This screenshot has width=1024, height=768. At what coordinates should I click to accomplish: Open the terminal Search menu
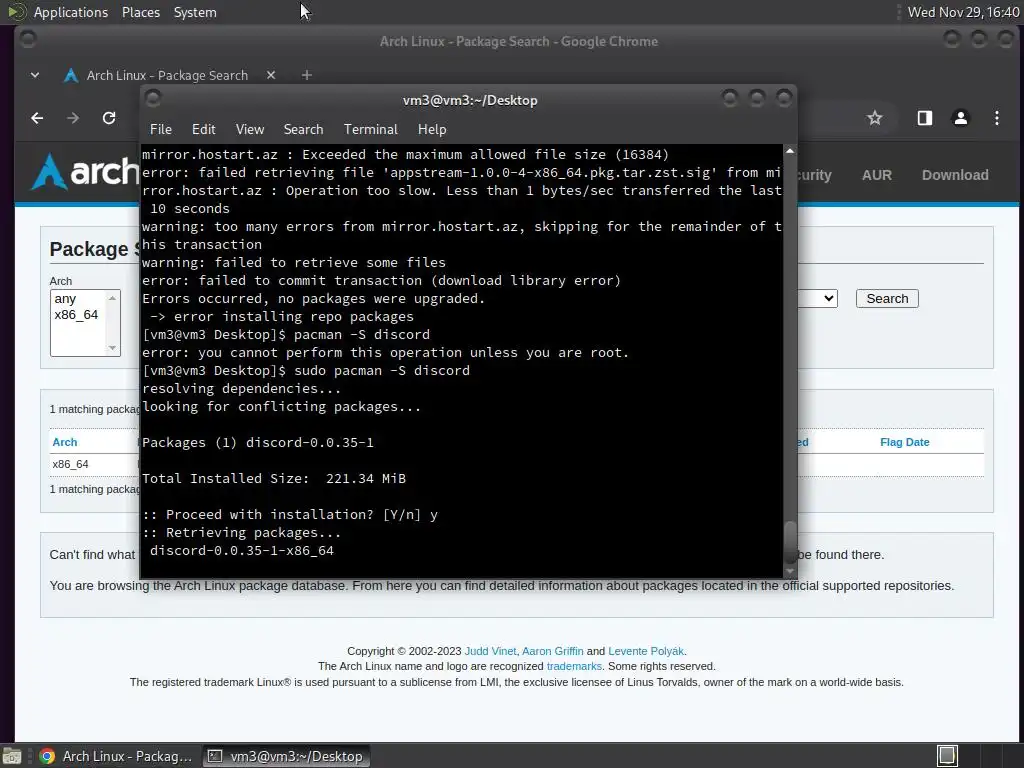pyautogui.click(x=303, y=129)
